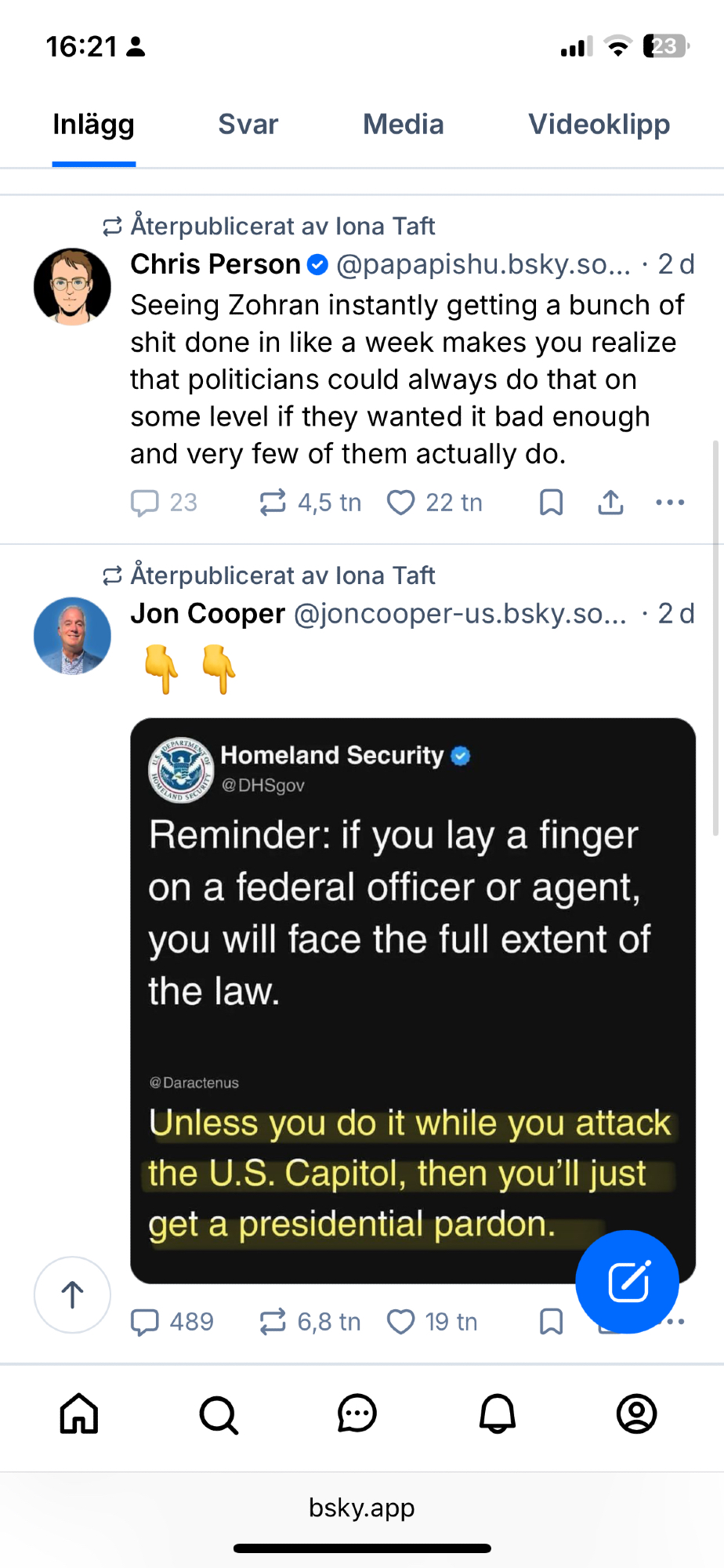Tap the search magnifier icon
This screenshot has width=724, height=1568.
tap(219, 1414)
